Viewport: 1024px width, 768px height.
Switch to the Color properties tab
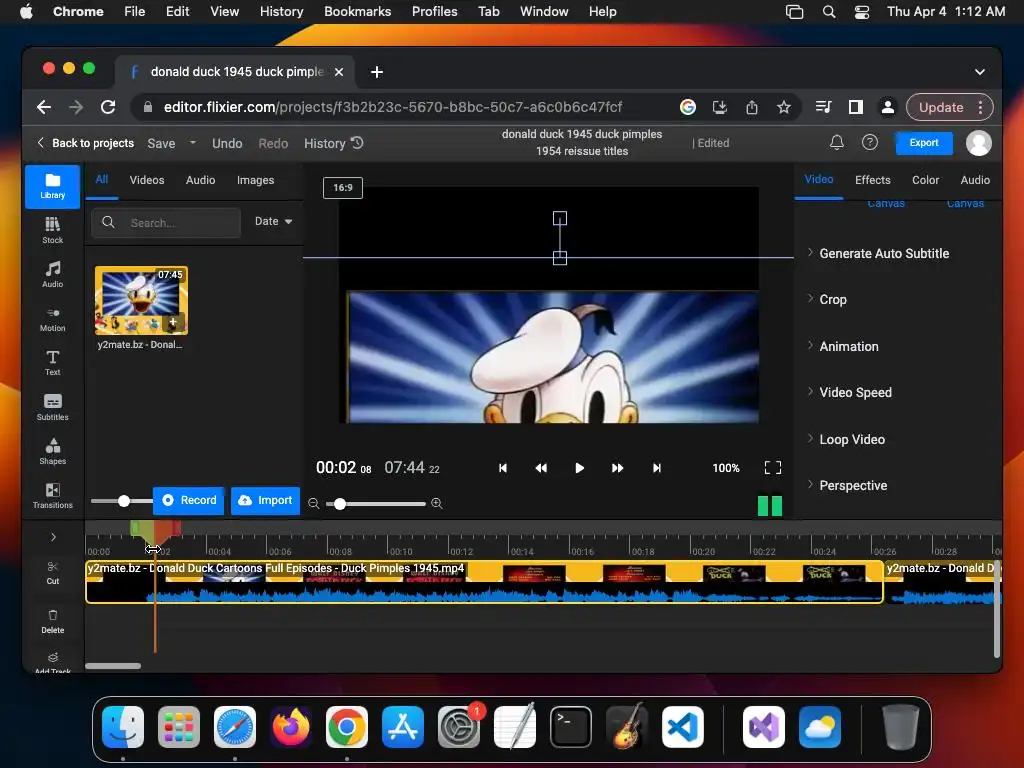925,180
